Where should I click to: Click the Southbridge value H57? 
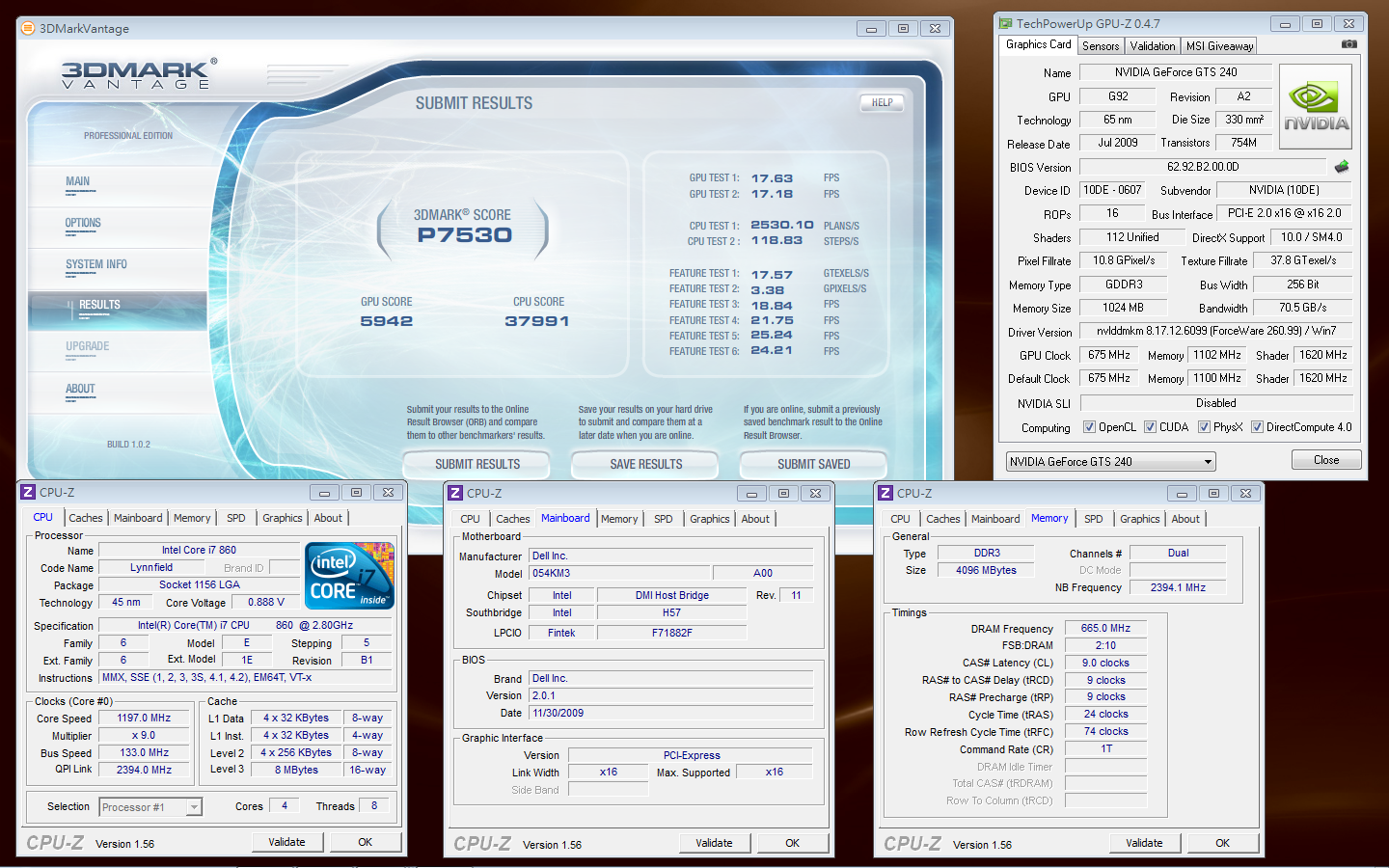[x=671, y=613]
